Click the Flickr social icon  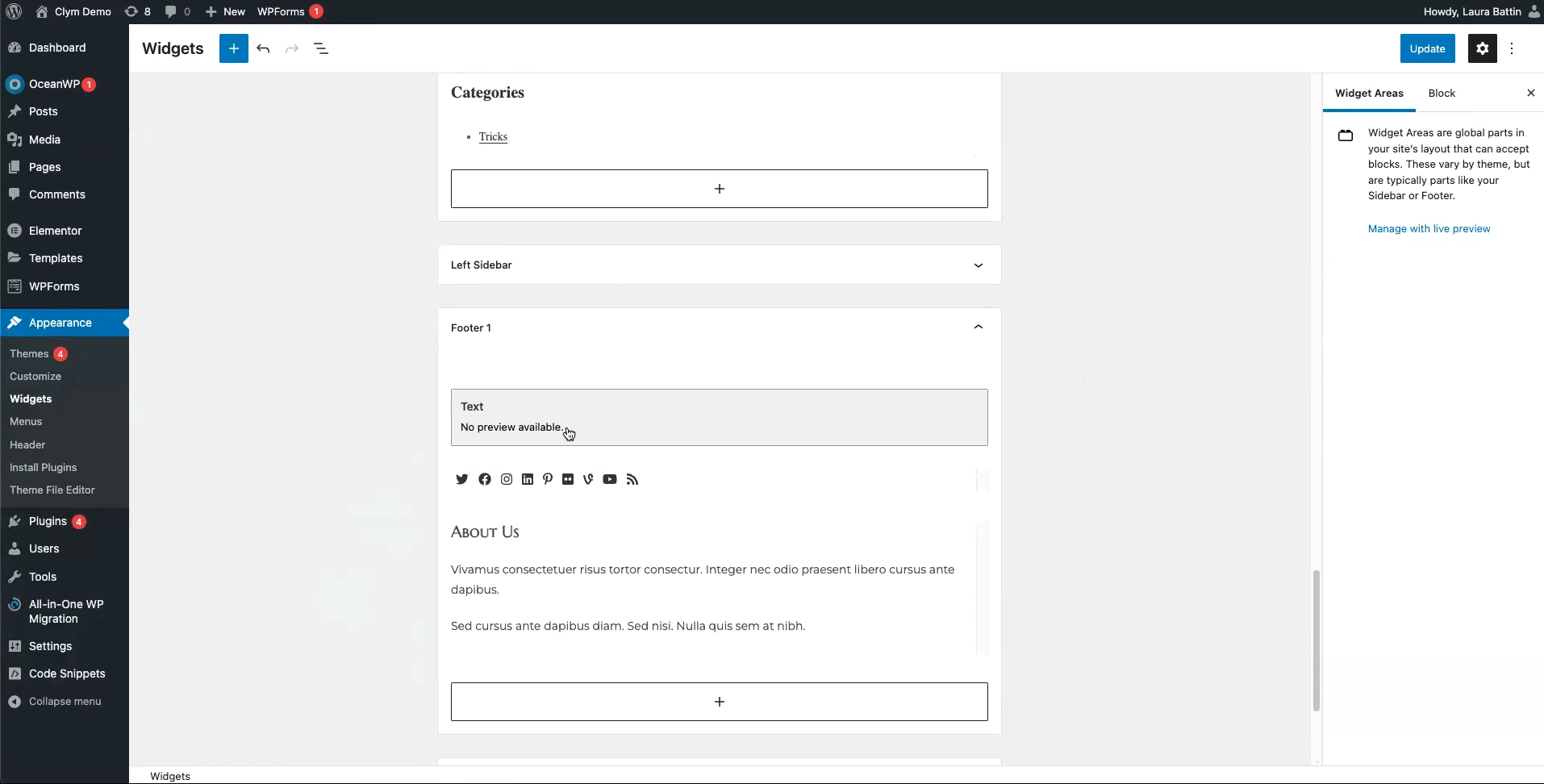[x=568, y=479]
